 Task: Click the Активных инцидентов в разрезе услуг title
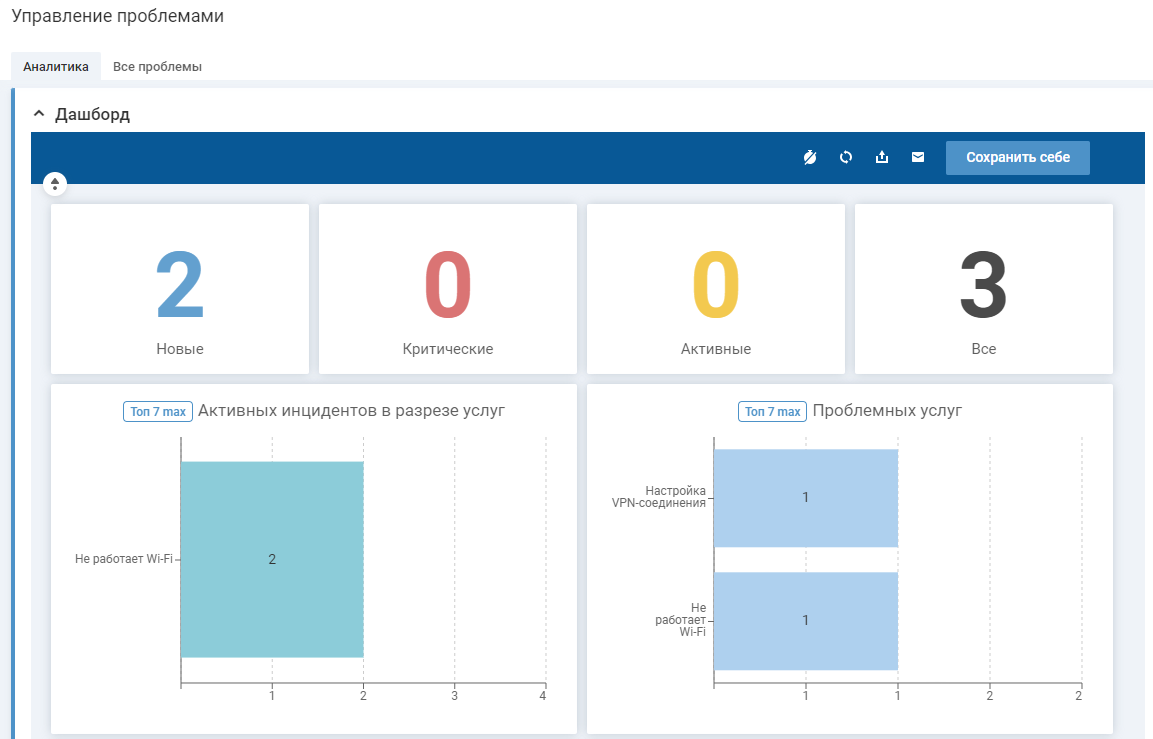(351, 411)
